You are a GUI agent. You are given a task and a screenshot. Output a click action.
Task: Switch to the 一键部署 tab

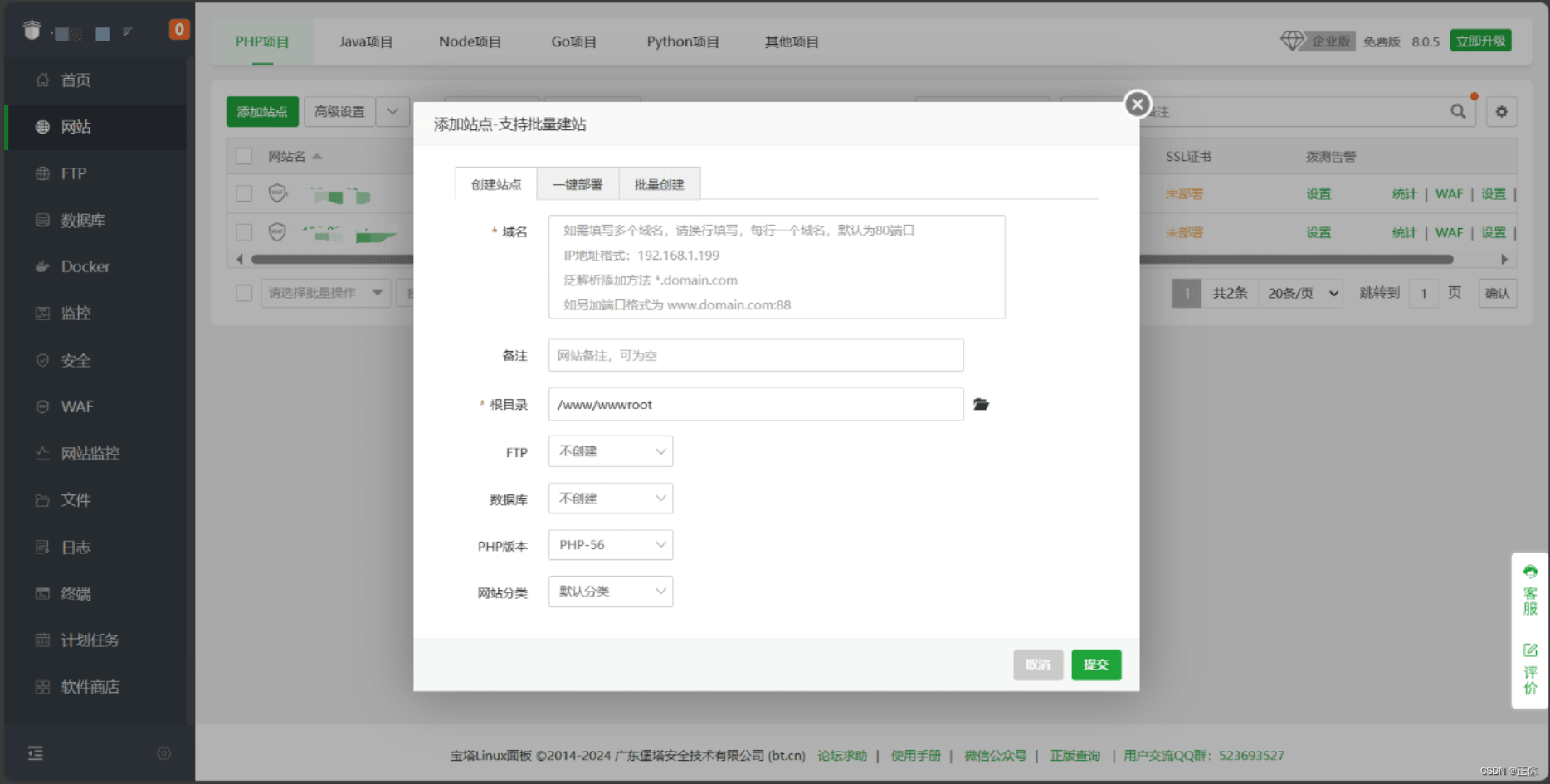[578, 184]
